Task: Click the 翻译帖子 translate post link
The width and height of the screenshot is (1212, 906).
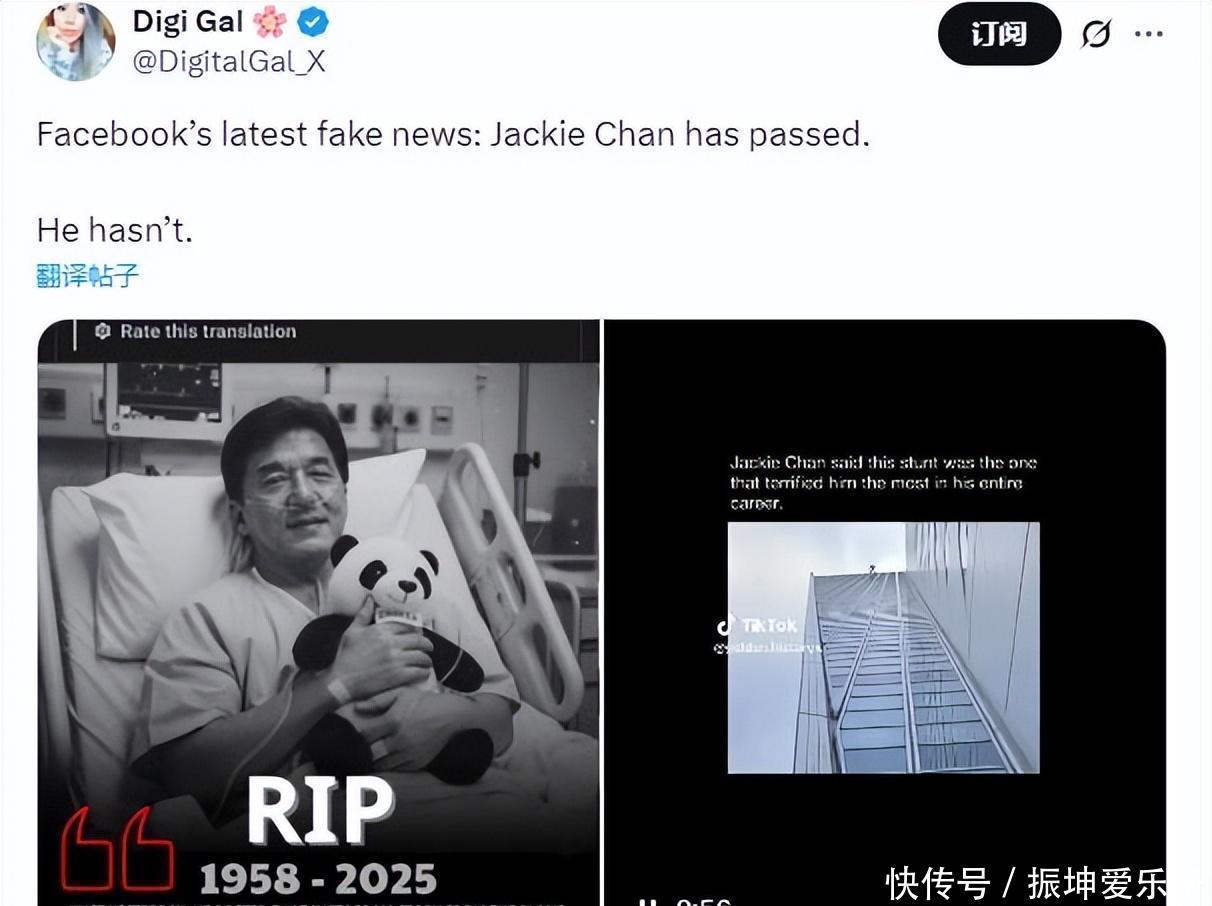Action: [88, 275]
